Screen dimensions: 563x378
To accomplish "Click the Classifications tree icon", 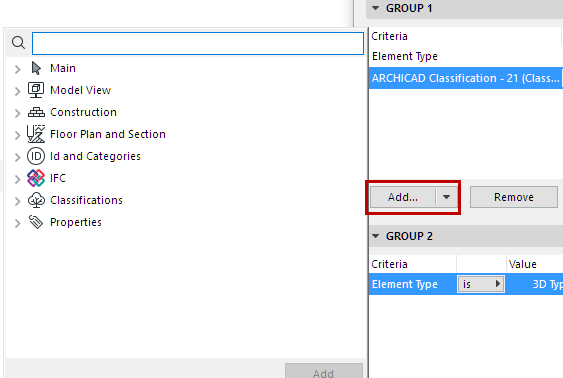I will 36,200.
